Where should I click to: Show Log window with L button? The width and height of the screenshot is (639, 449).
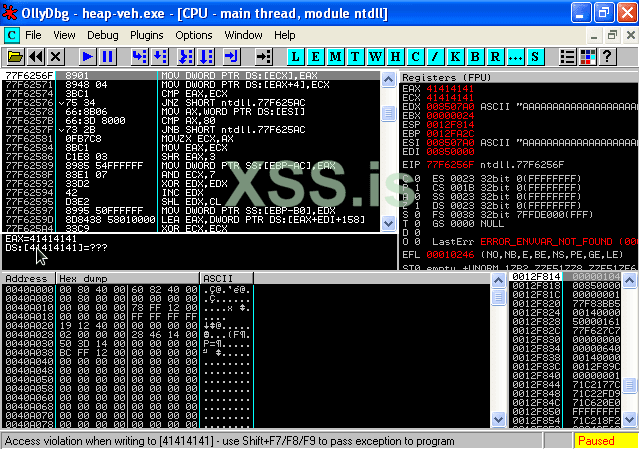(295, 57)
